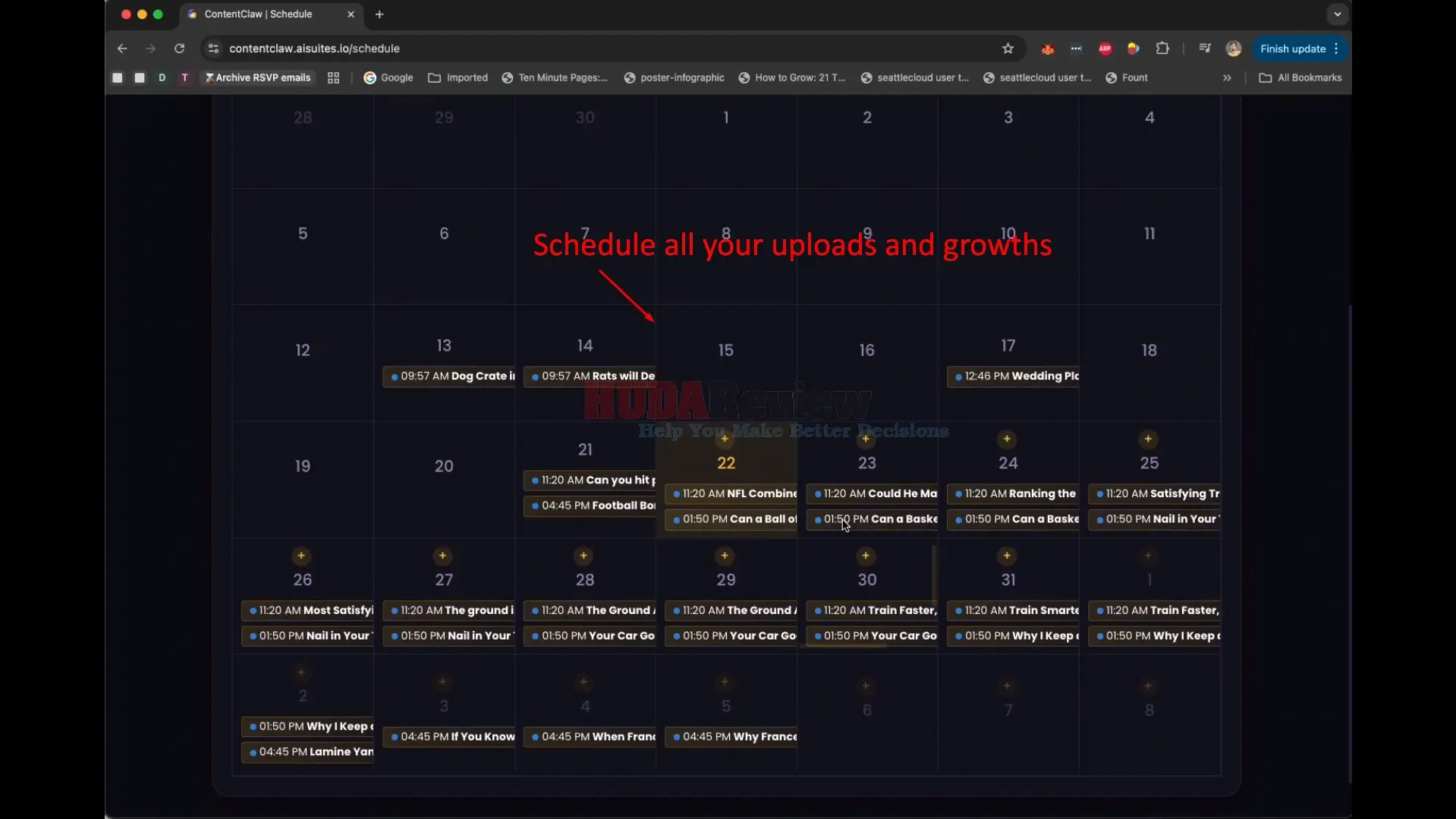Viewport: 1456px width, 819px height.
Task: Show more bookmarks with the chevron
Action: 1227,77
